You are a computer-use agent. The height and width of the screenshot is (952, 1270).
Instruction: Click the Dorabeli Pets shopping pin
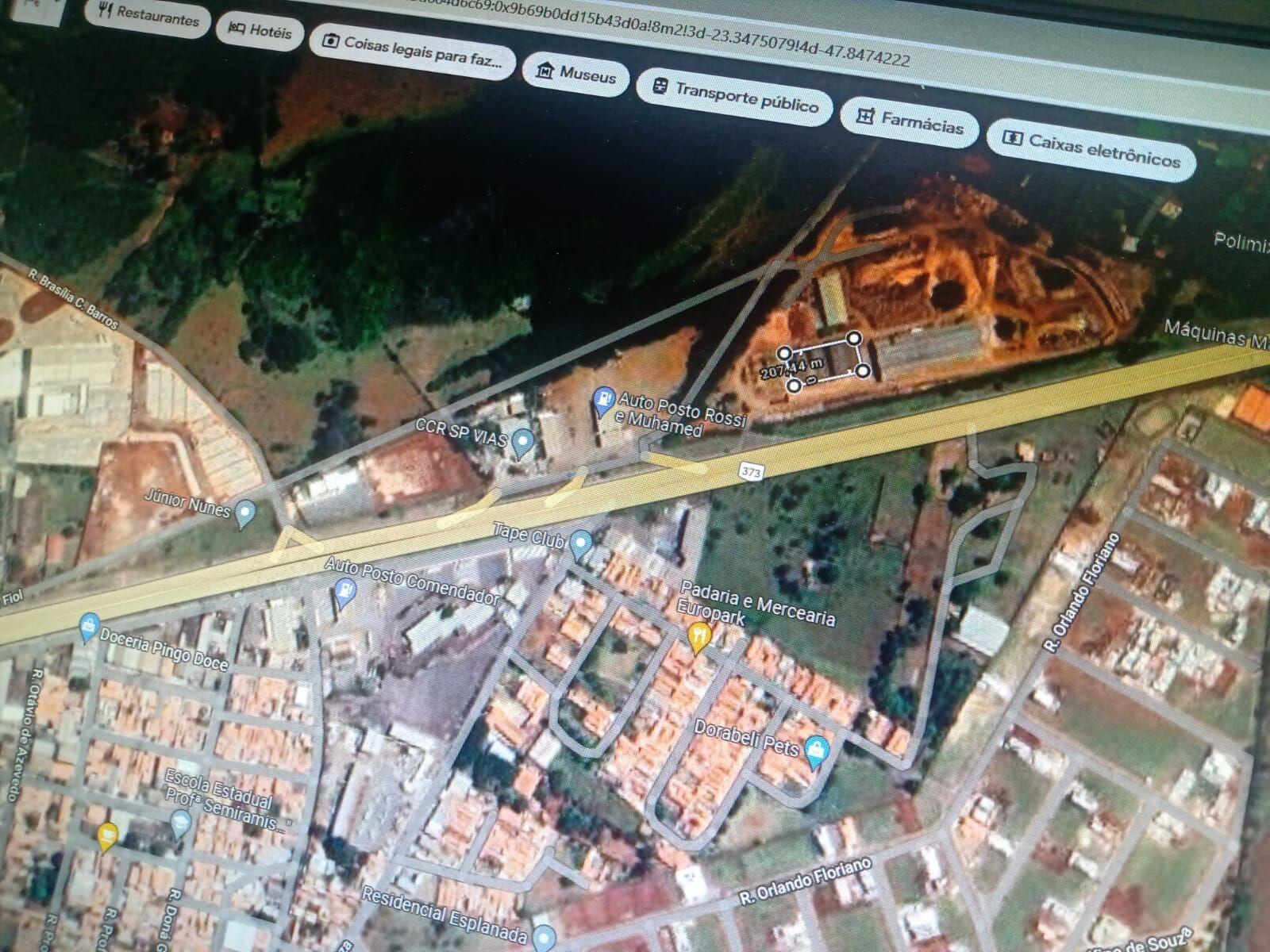click(x=816, y=751)
